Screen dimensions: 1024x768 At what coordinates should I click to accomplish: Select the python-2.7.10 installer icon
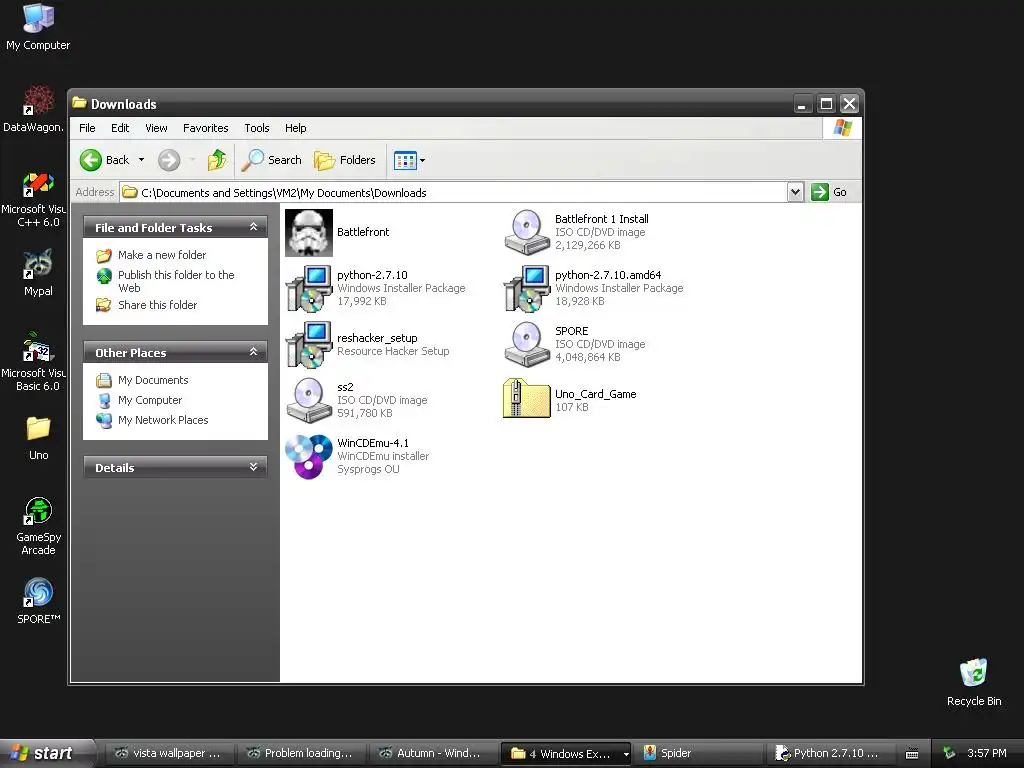pyautogui.click(x=309, y=289)
